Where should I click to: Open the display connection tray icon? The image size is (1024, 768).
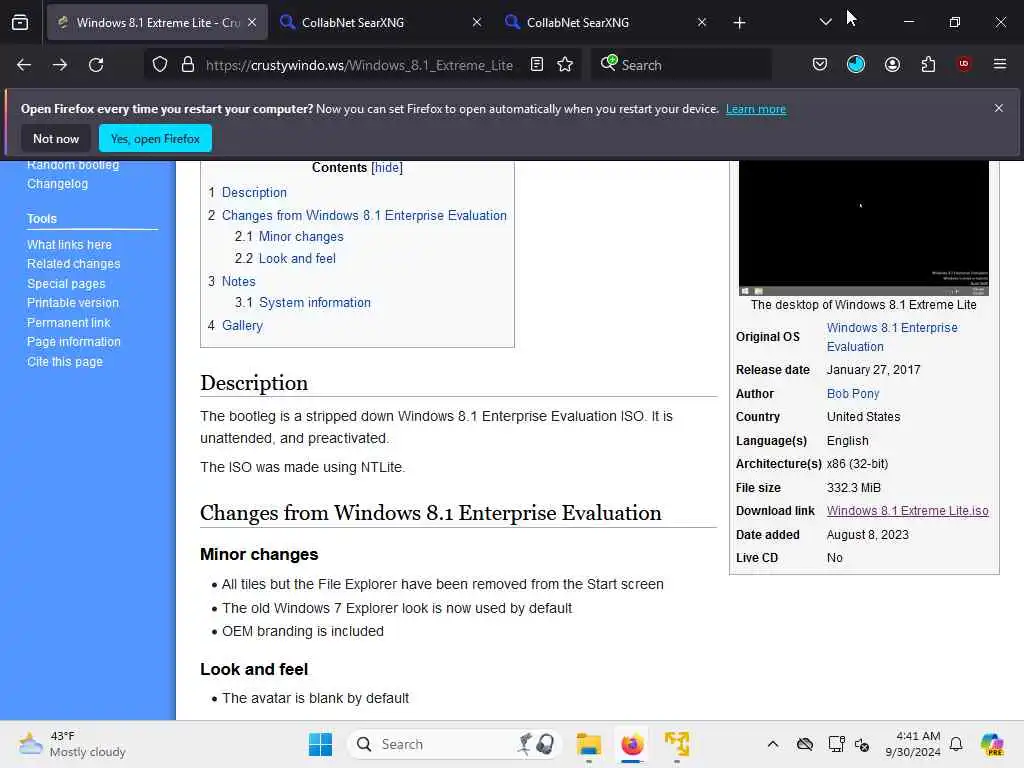[837, 744]
